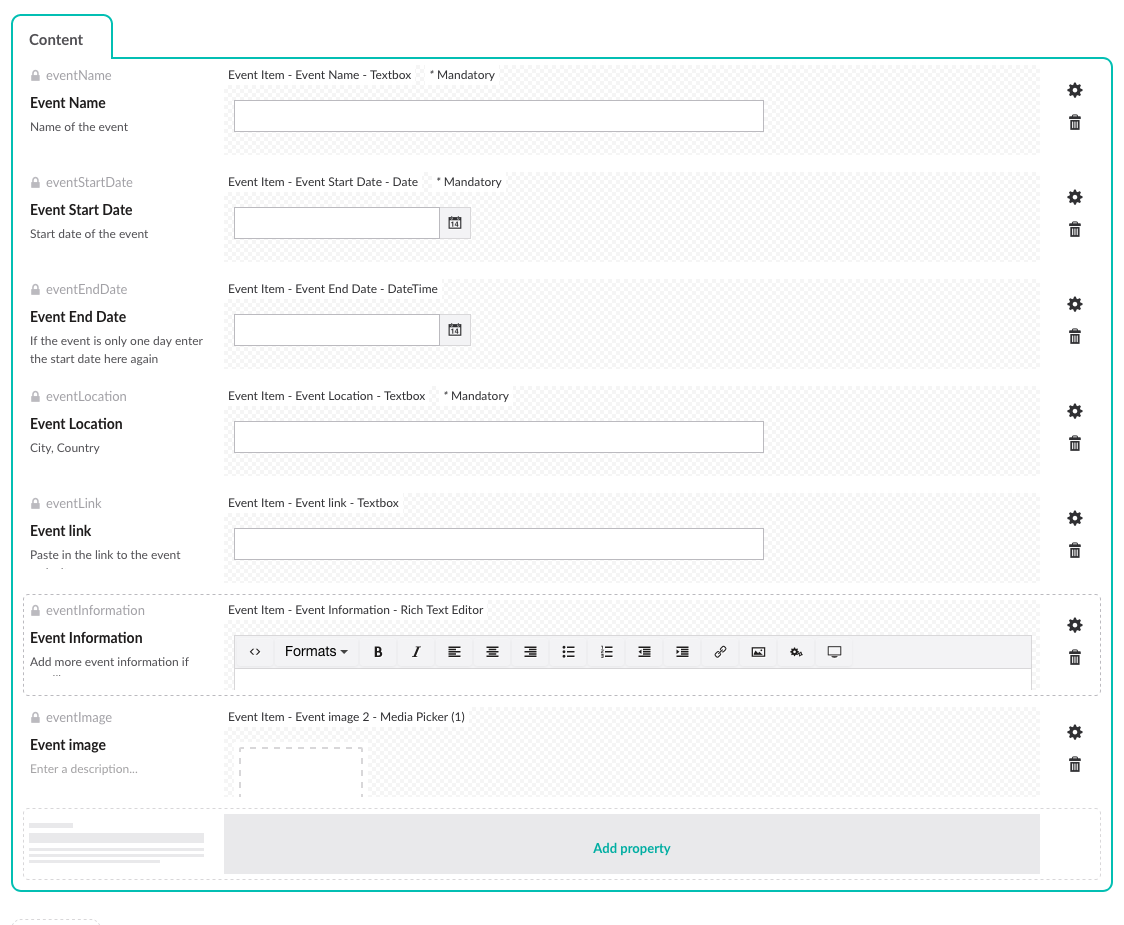Open settings gear for Event image property
This screenshot has height=925, width=1124.
[1075, 732]
